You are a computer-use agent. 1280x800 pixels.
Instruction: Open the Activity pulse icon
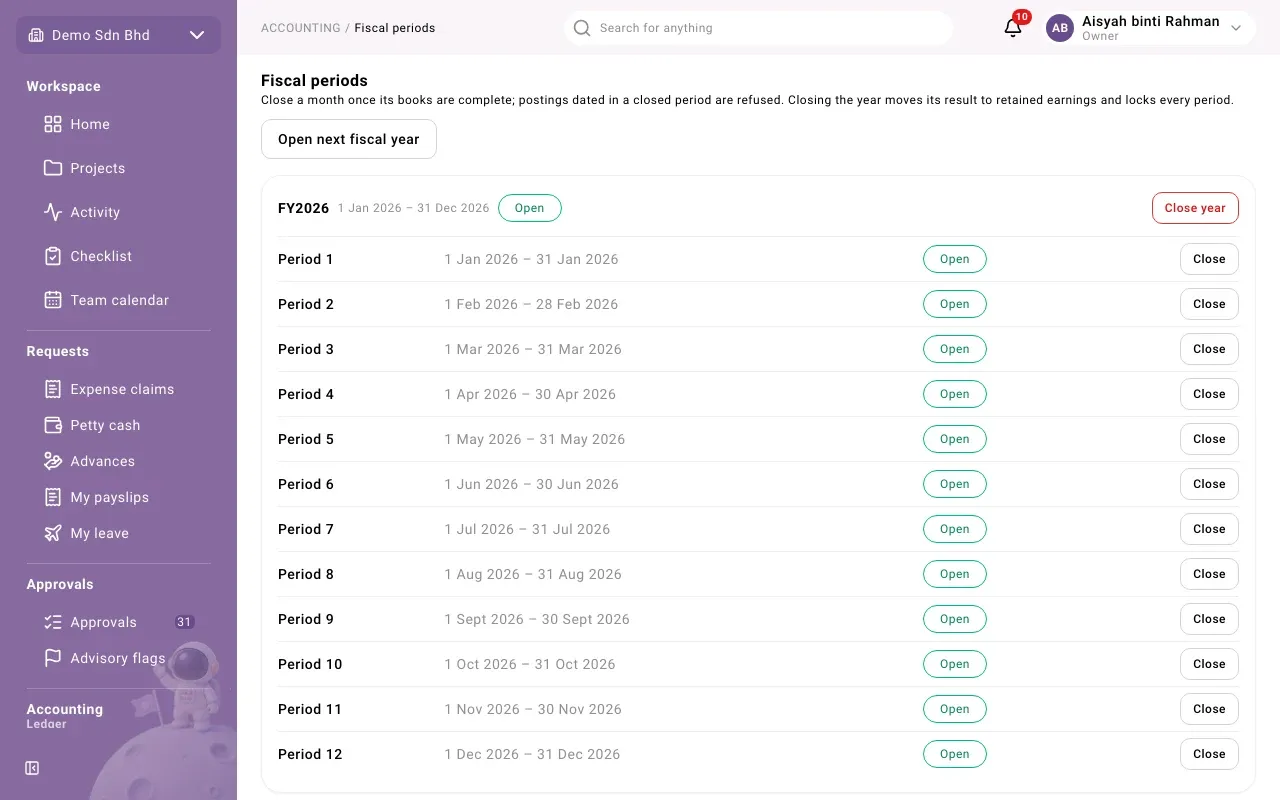53,212
